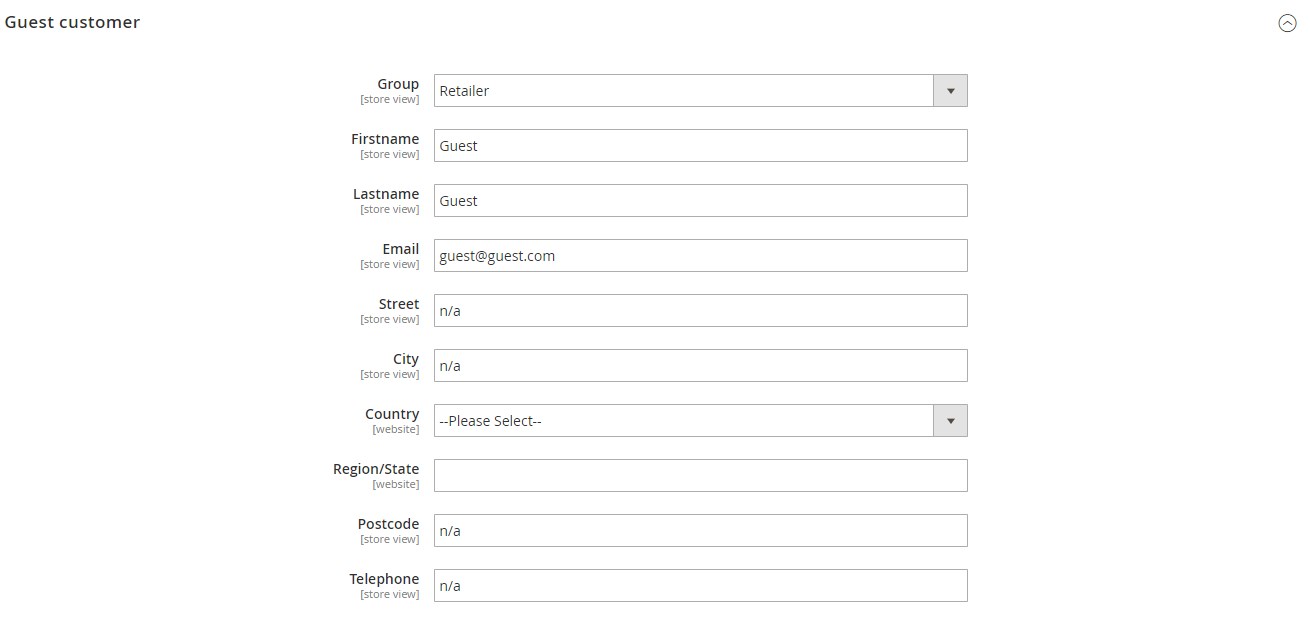Click the Email field containing guest@guest.com
Image resolution: width=1310 pixels, height=618 pixels.
700,256
